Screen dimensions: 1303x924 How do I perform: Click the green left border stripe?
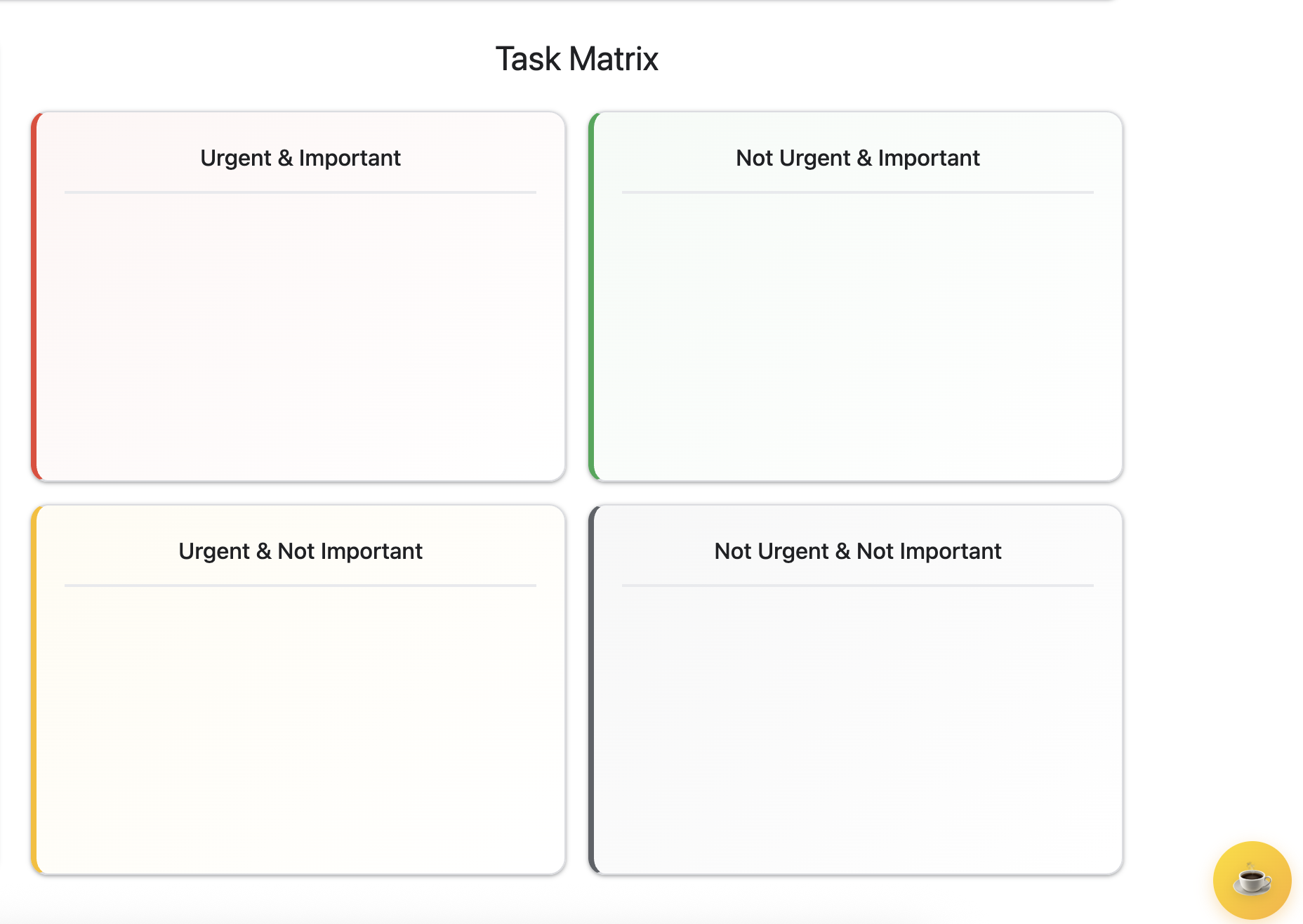click(591, 296)
